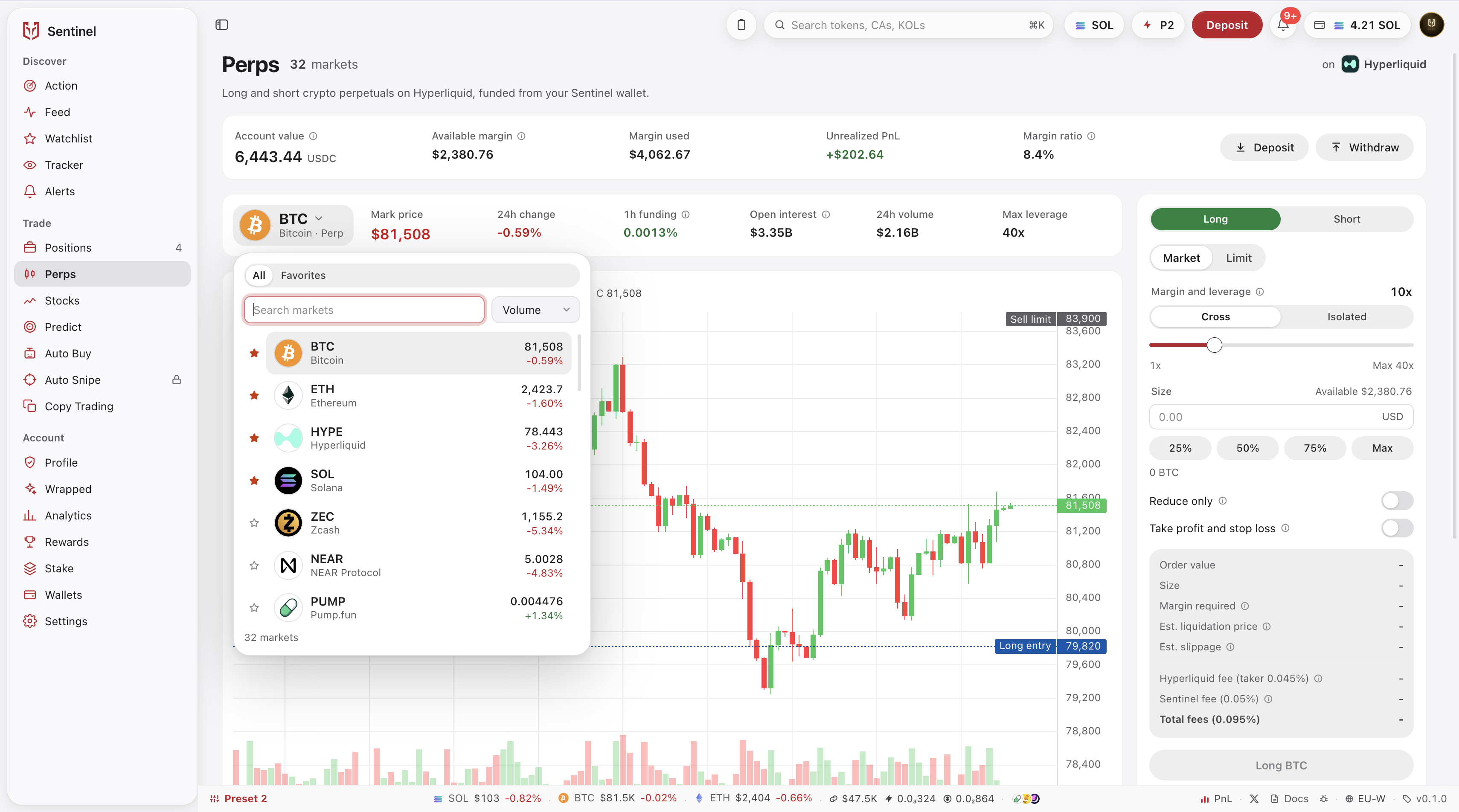Viewport: 1459px width, 812px height.
Task: Click the leverage slider handle
Action: pyautogui.click(x=1214, y=345)
